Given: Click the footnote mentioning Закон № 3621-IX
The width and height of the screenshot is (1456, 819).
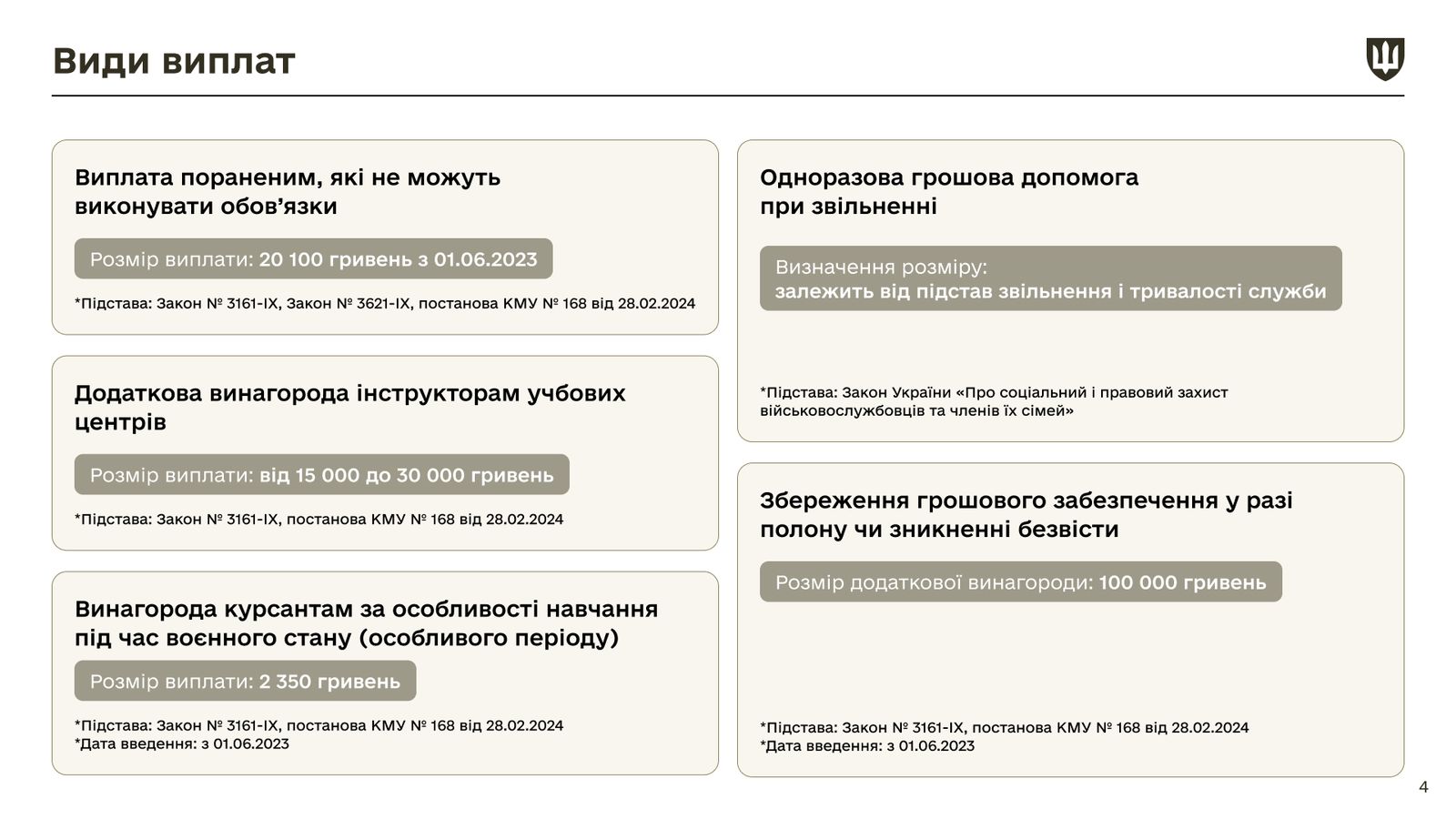Looking at the screenshot, I should 384,303.
